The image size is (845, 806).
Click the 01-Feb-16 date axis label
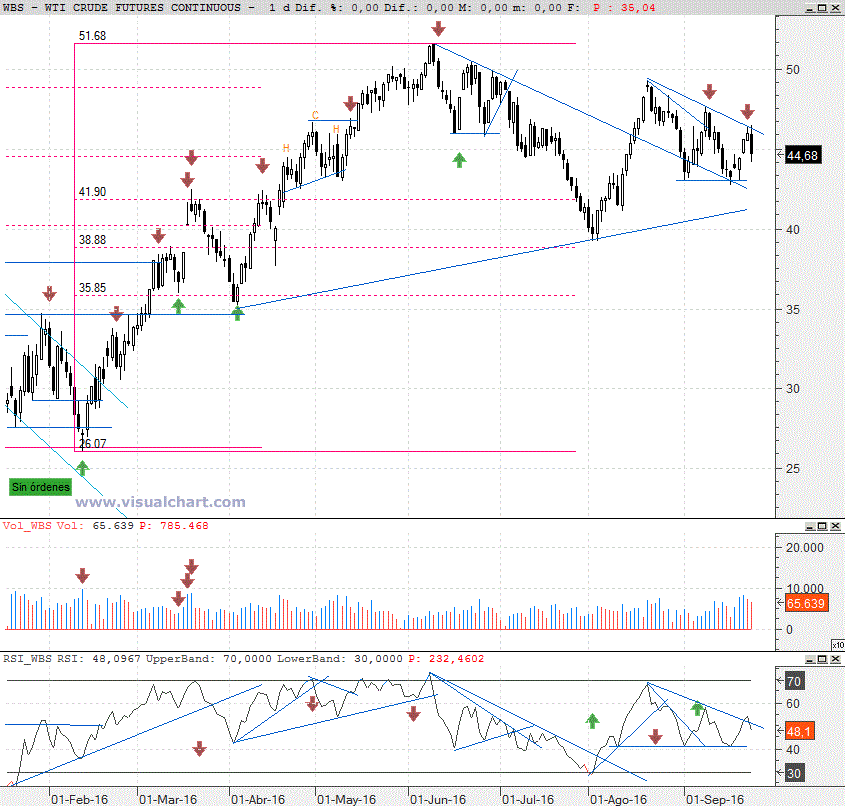79,800
